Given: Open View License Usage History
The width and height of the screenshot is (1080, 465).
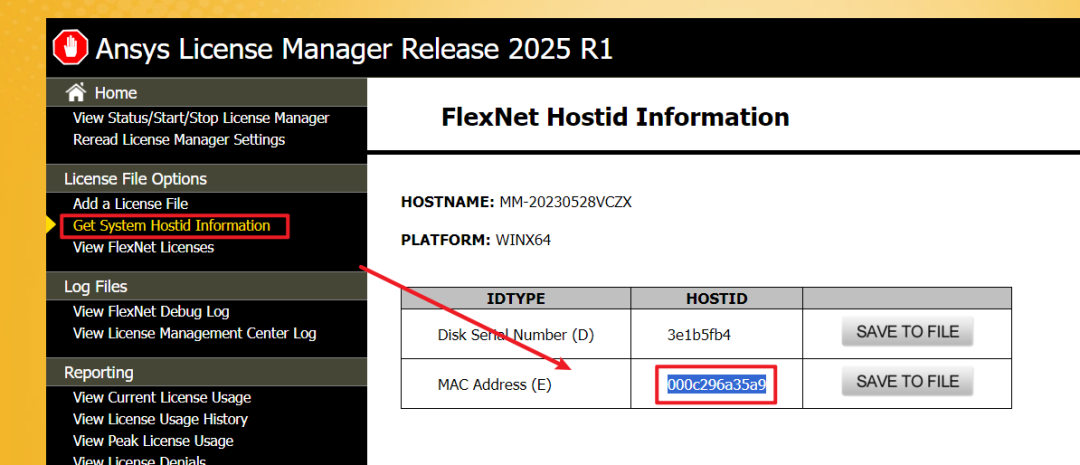Looking at the screenshot, I should pyautogui.click(x=160, y=419).
